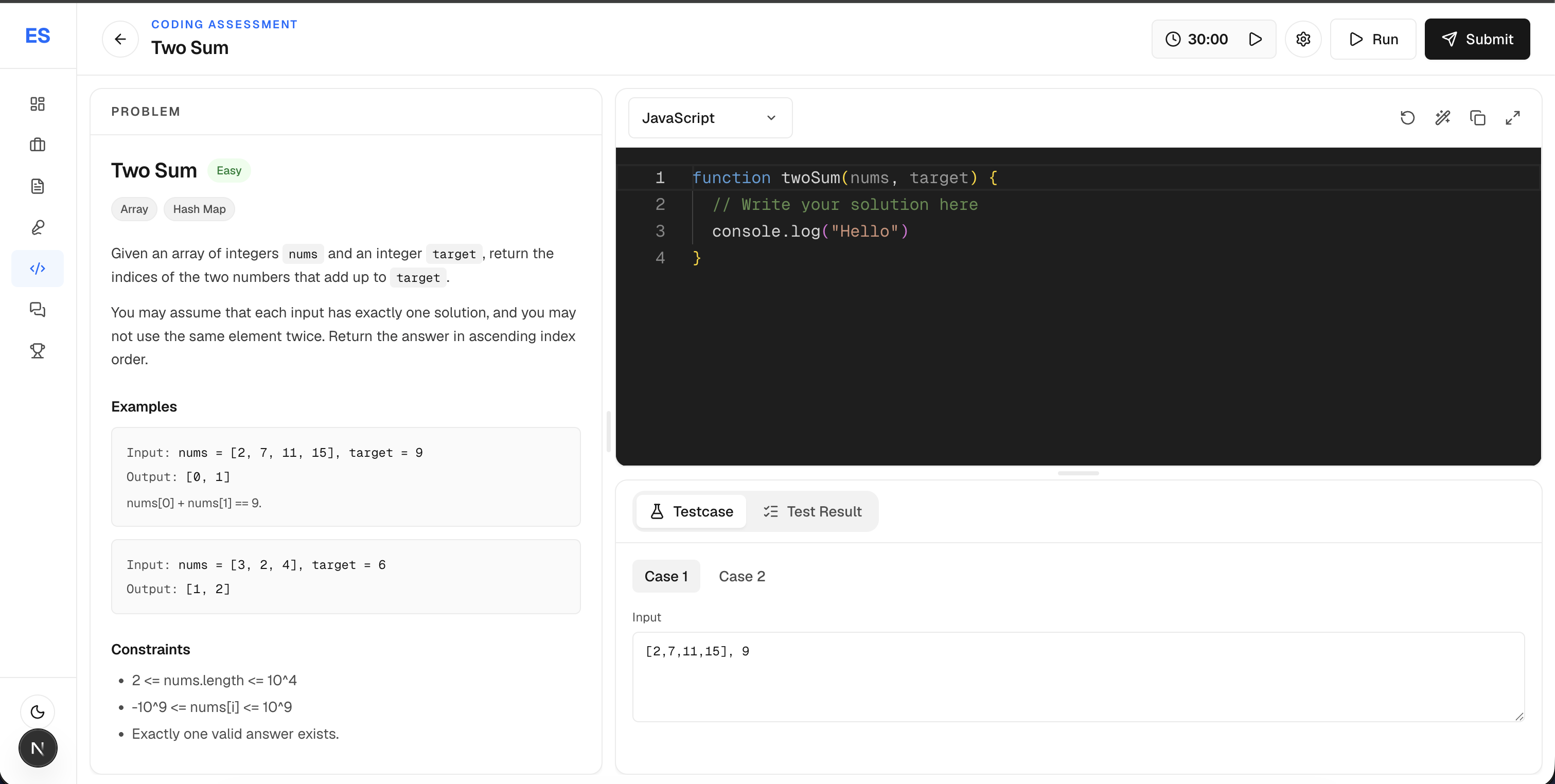
Task: Grab the problem-editor vertical resize handle
Action: pyautogui.click(x=609, y=432)
